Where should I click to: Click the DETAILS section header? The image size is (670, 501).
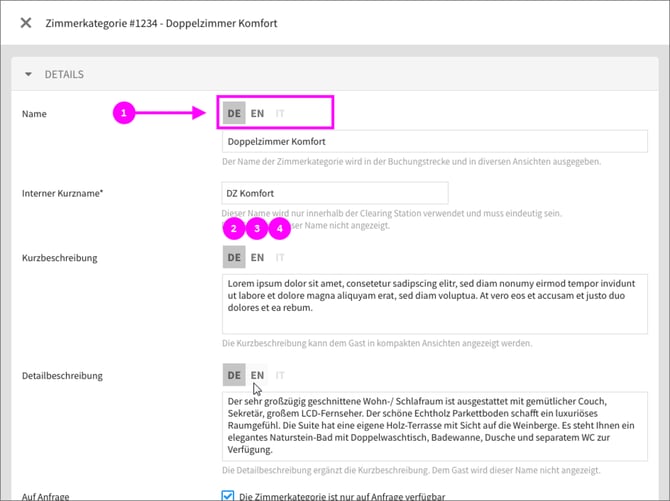tap(64, 74)
